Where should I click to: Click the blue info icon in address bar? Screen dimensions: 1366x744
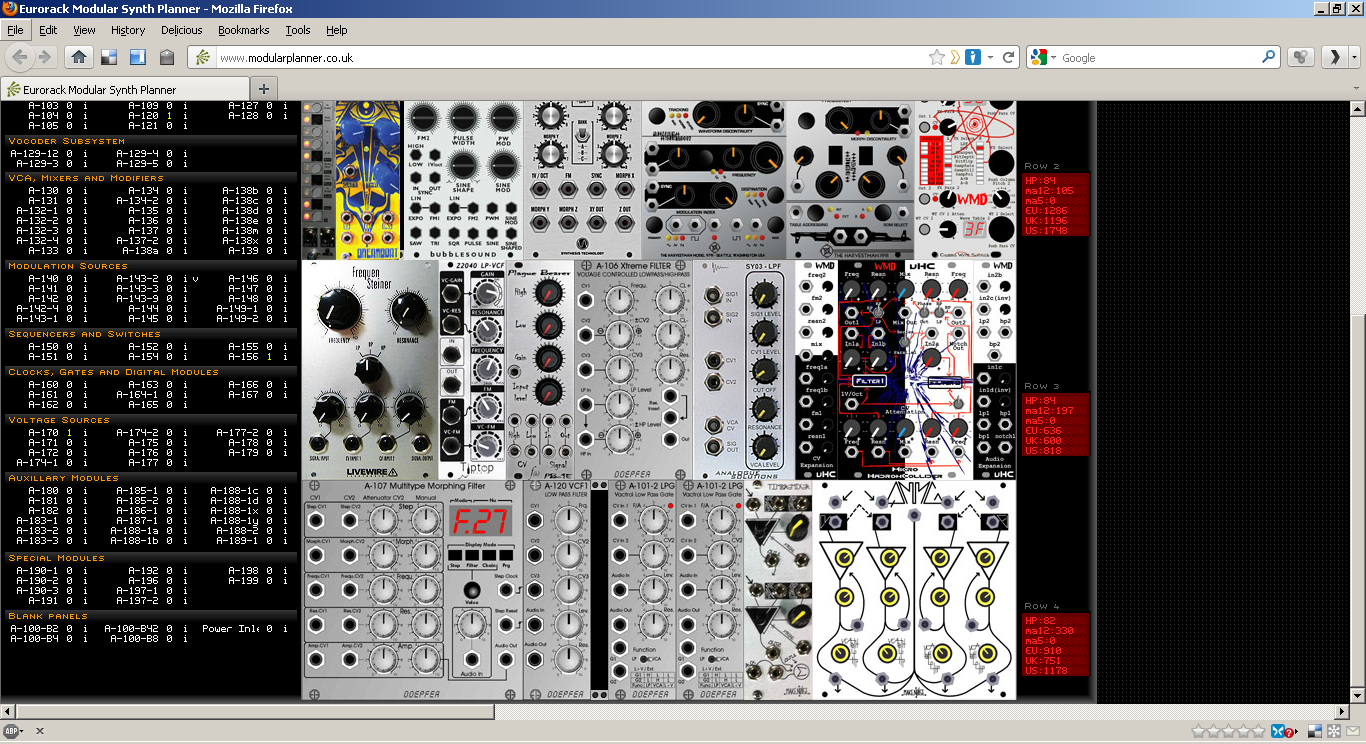click(973, 57)
